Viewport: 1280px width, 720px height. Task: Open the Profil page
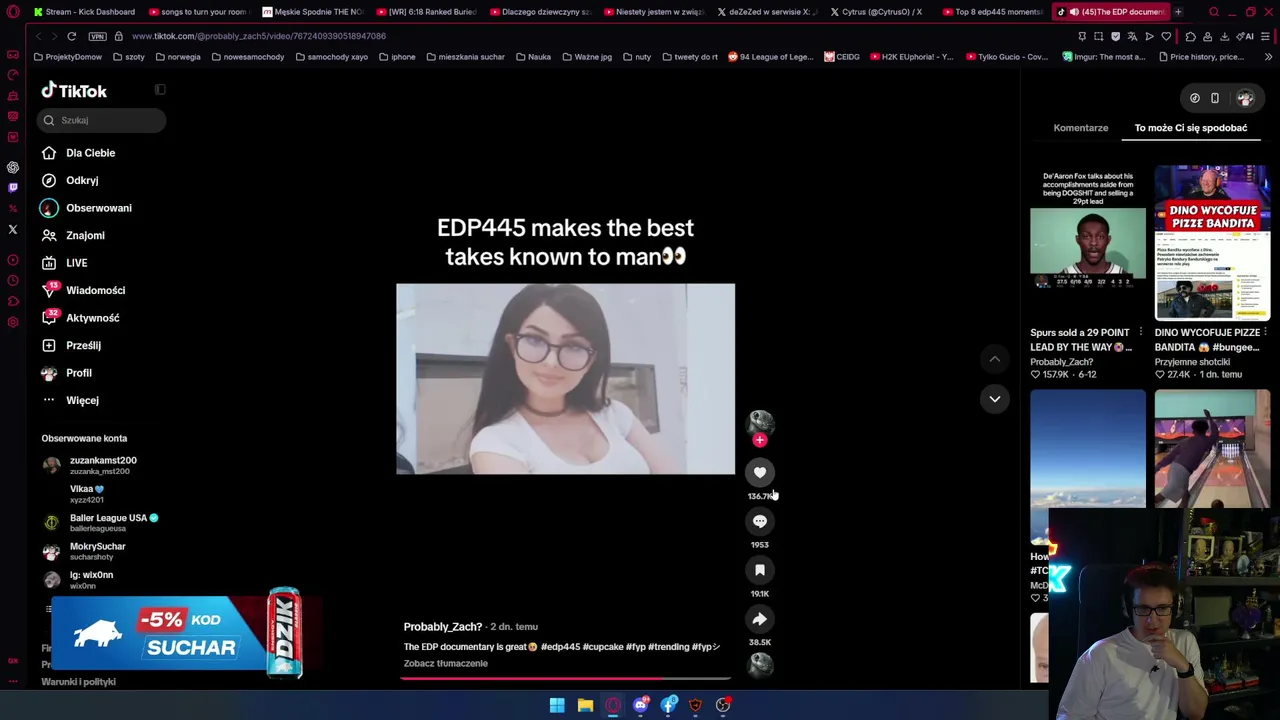point(66,373)
